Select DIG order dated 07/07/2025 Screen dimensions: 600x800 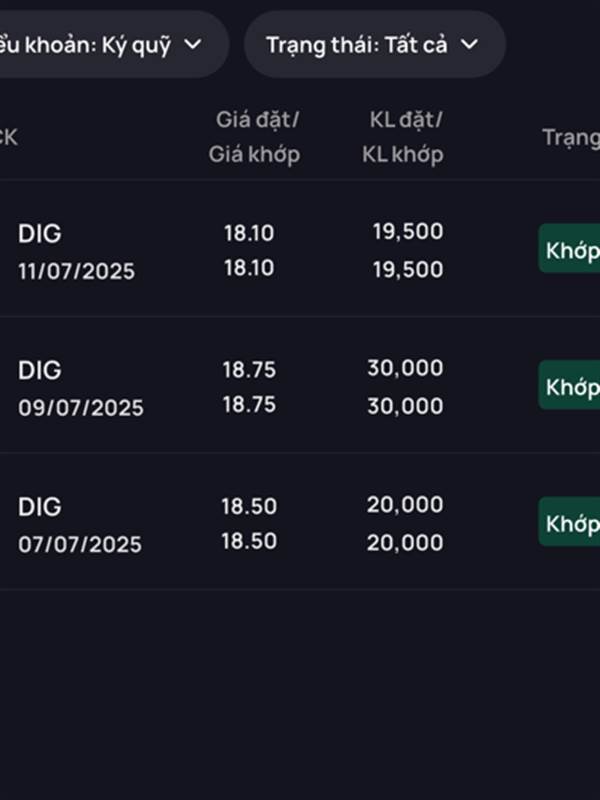click(x=300, y=521)
